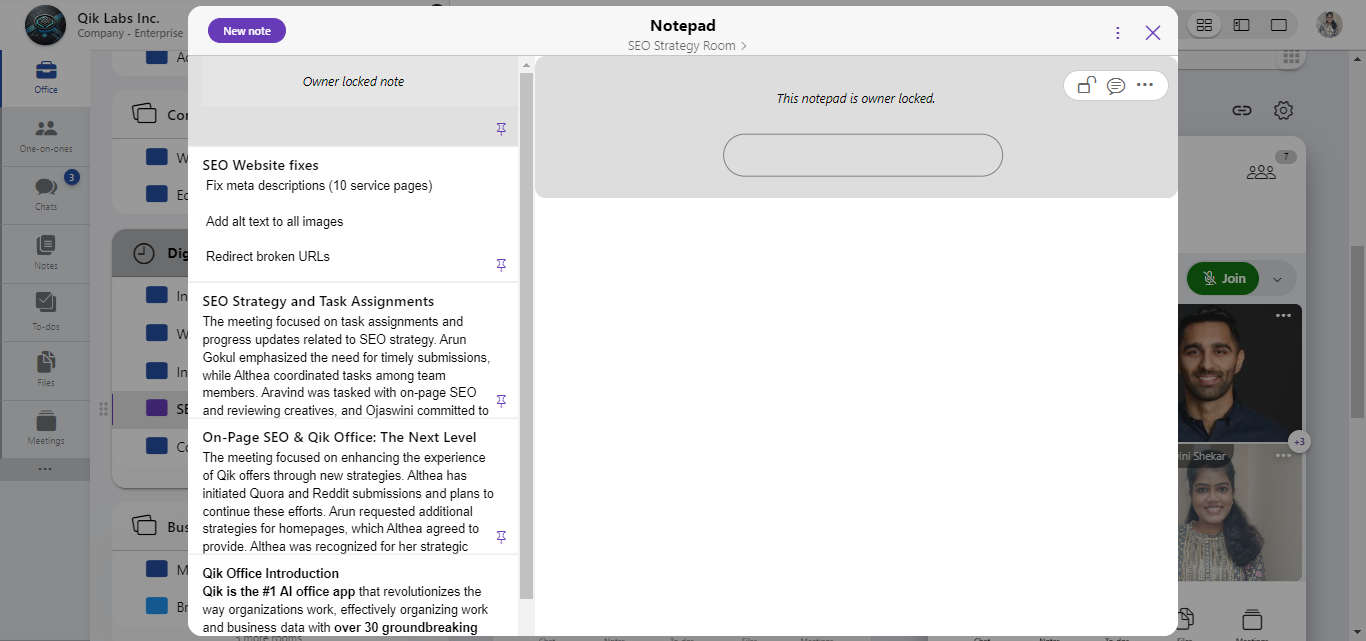Image resolution: width=1366 pixels, height=641 pixels.
Task: Open the vertical dots menu in Notepad header
Action: tap(1118, 33)
